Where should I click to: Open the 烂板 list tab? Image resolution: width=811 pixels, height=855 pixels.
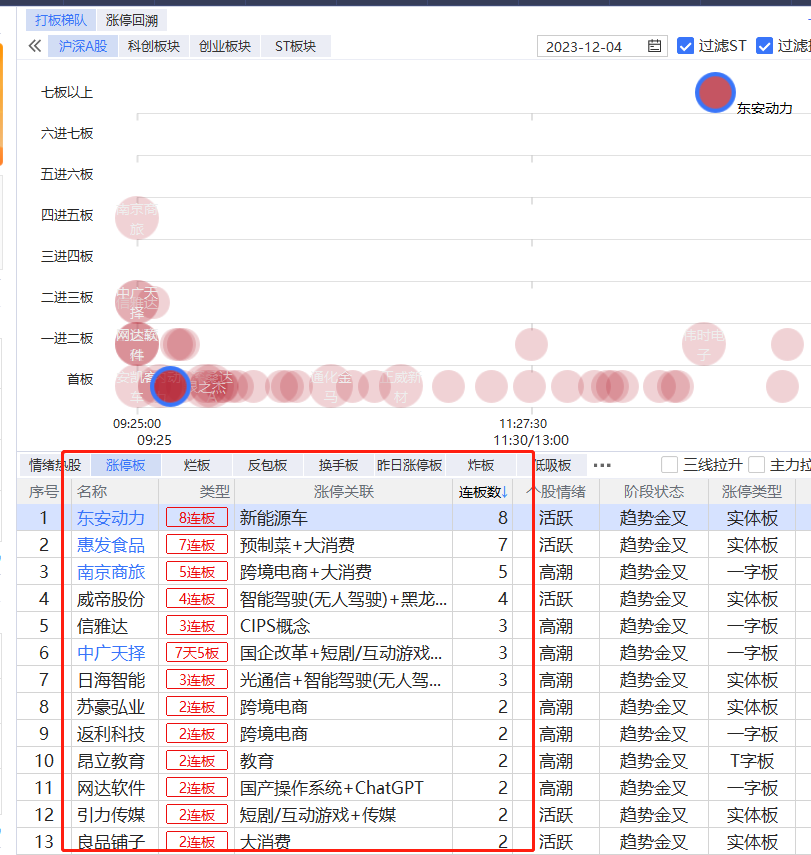(196, 465)
